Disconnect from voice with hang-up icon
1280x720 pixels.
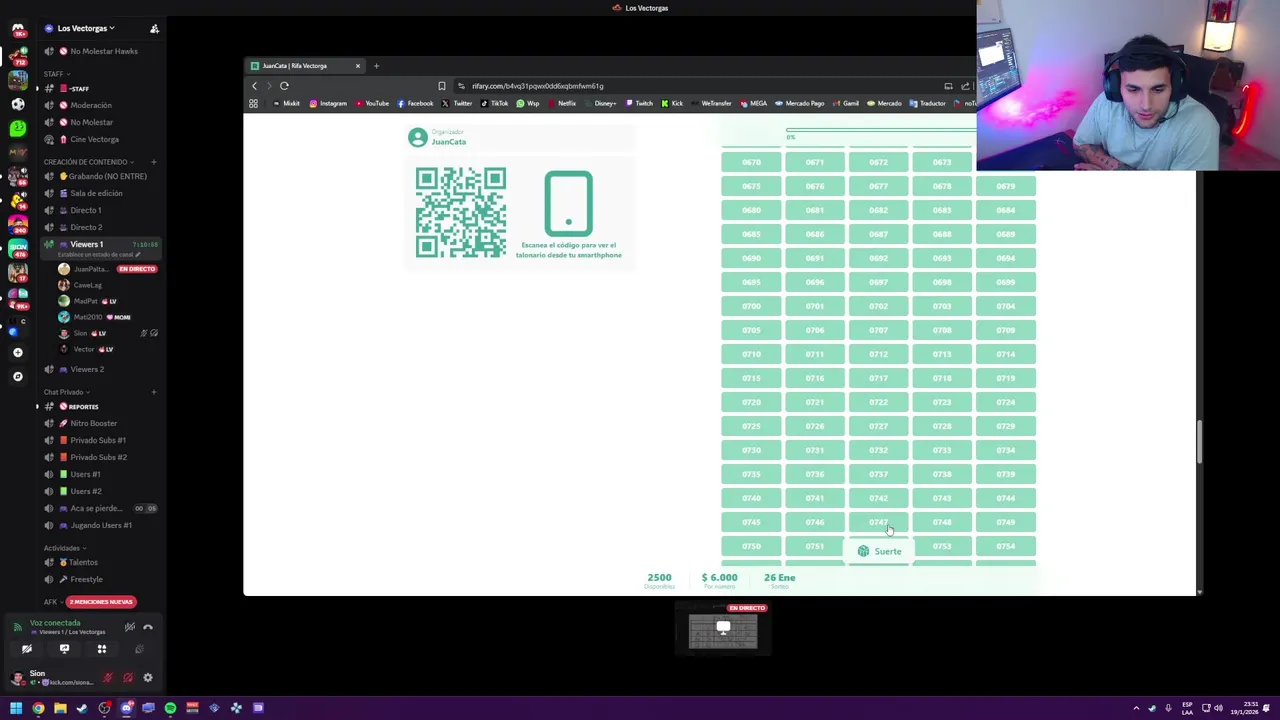tap(148, 627)
